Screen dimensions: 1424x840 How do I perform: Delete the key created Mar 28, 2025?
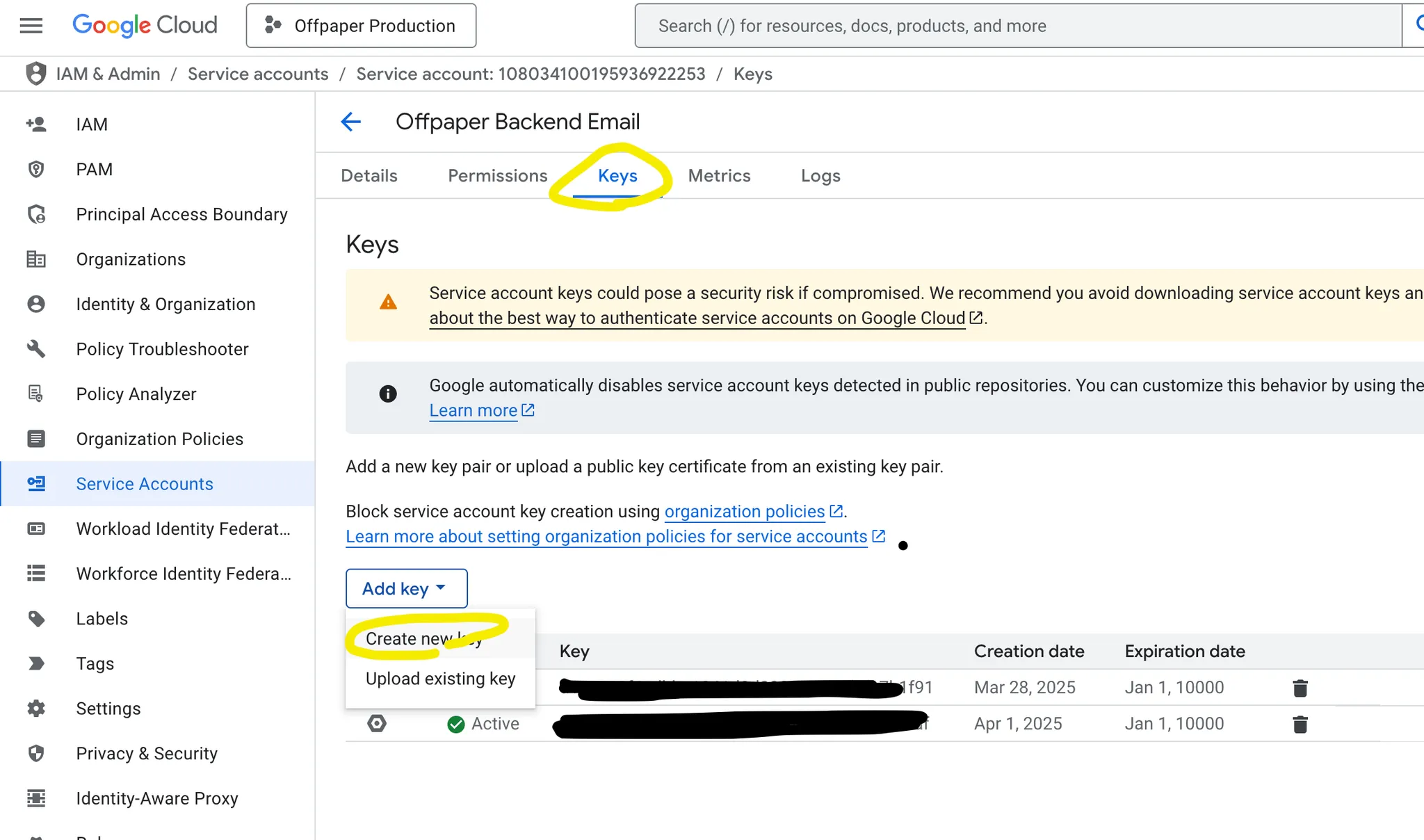(1300, 688)
